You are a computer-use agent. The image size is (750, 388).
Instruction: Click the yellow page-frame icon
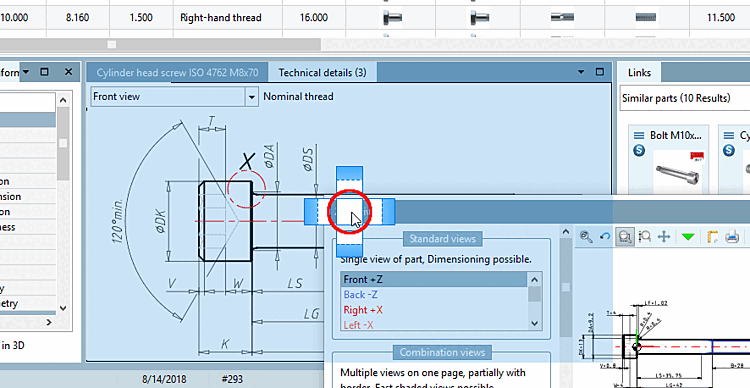tap(712, 236)
